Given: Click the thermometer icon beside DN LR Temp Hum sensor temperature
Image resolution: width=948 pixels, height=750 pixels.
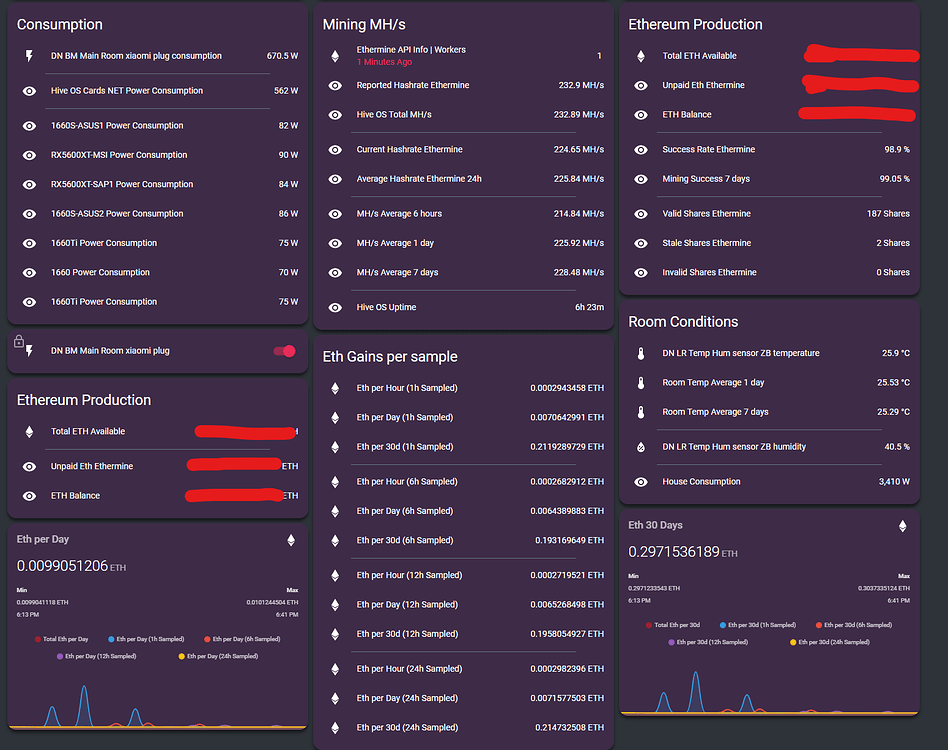Looking at the screenshot, I should tap(640, 353).
